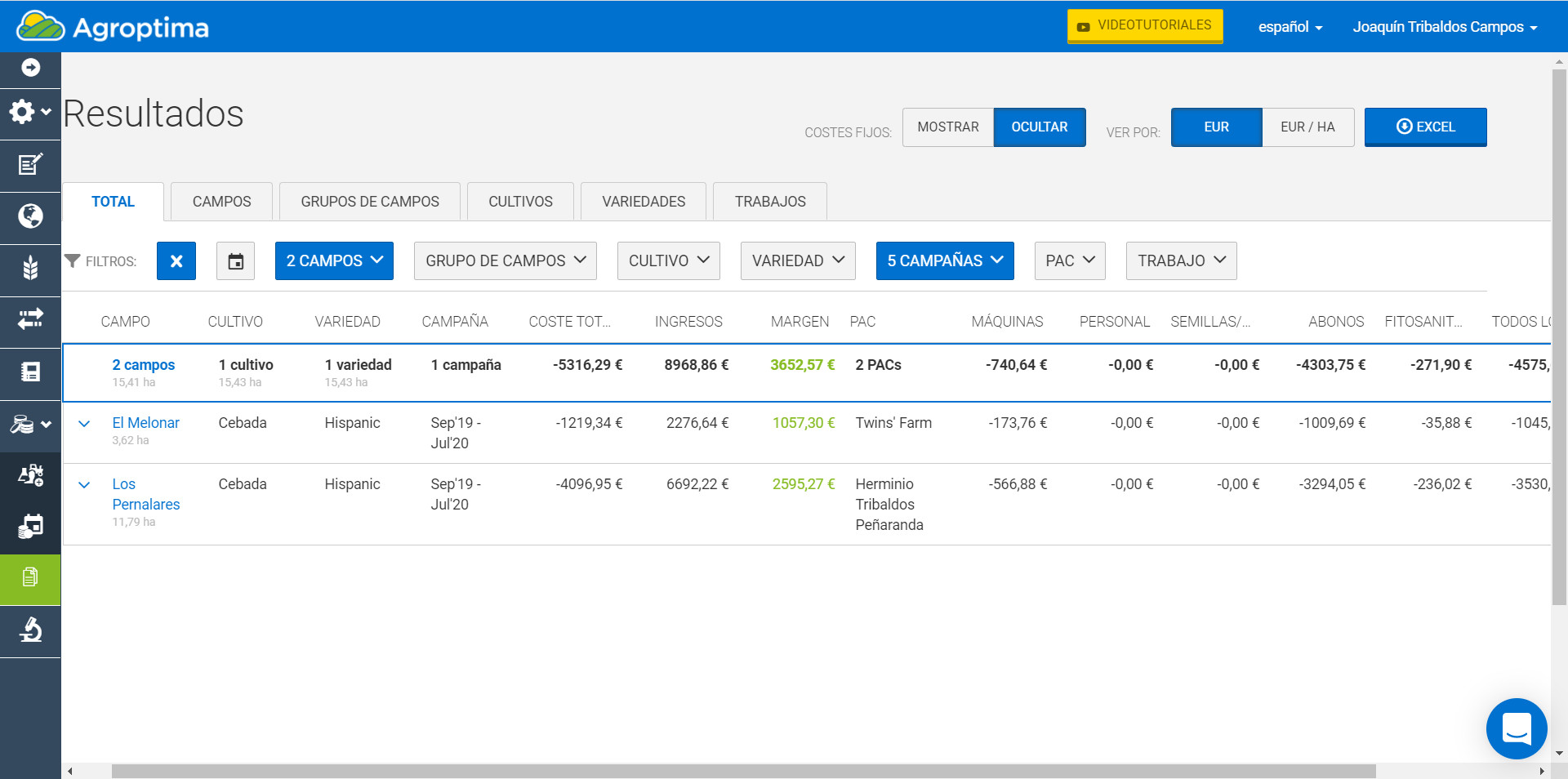Image resolution: width=1568 pixels, height=779 pixels.
Task: Show fixed costs with MOSTRAR
Action: (x=947, y=127)
